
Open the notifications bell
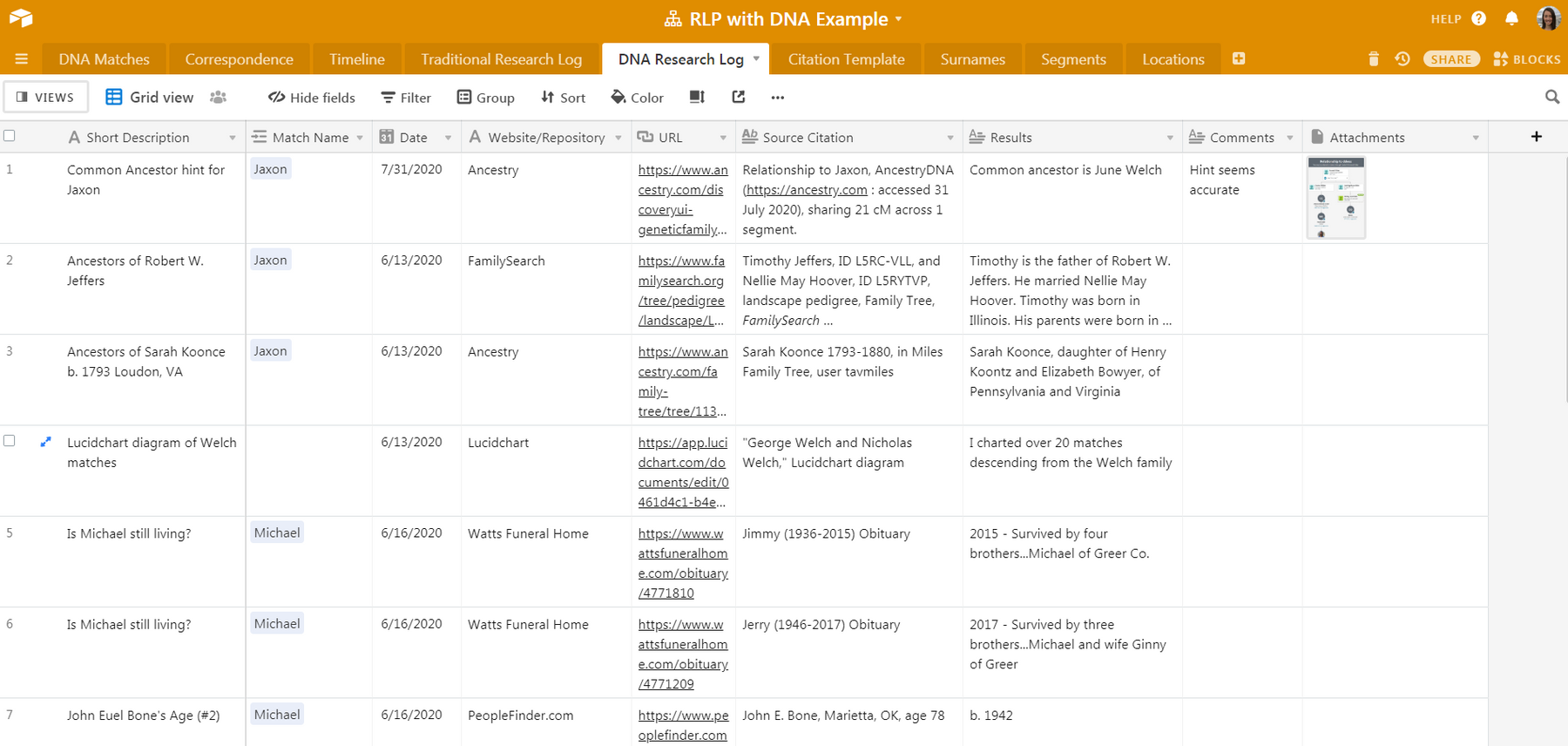tap(1511, 18)
